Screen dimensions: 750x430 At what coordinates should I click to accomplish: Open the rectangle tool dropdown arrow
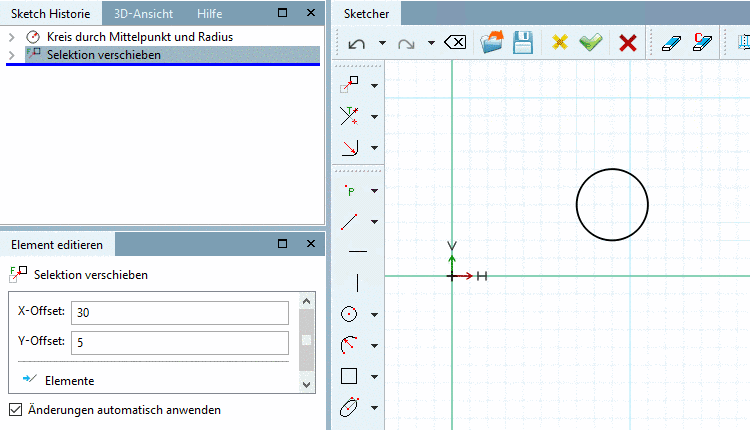coord(375,377)
